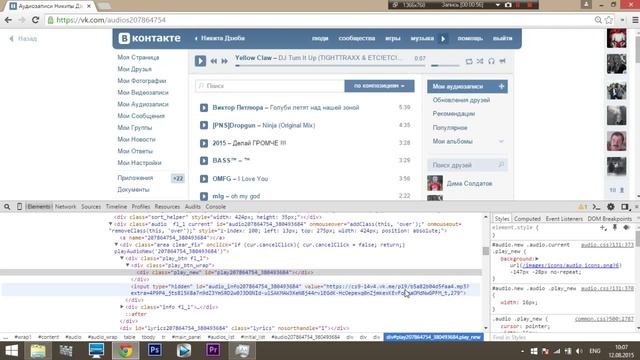Screen dimensions: 640x360
Task: Change DevTools dock side icon
Action: click(624, 207)
